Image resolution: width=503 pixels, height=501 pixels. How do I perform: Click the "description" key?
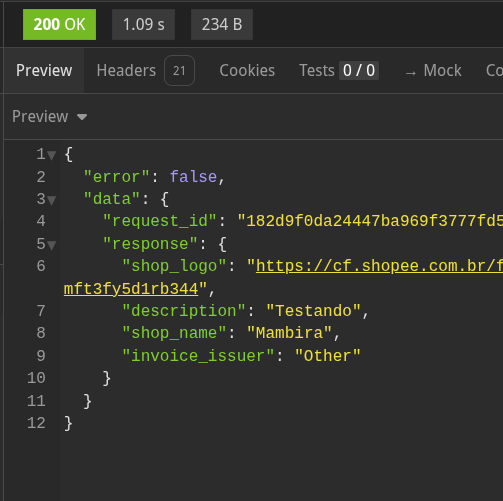[x=184, y=311]
